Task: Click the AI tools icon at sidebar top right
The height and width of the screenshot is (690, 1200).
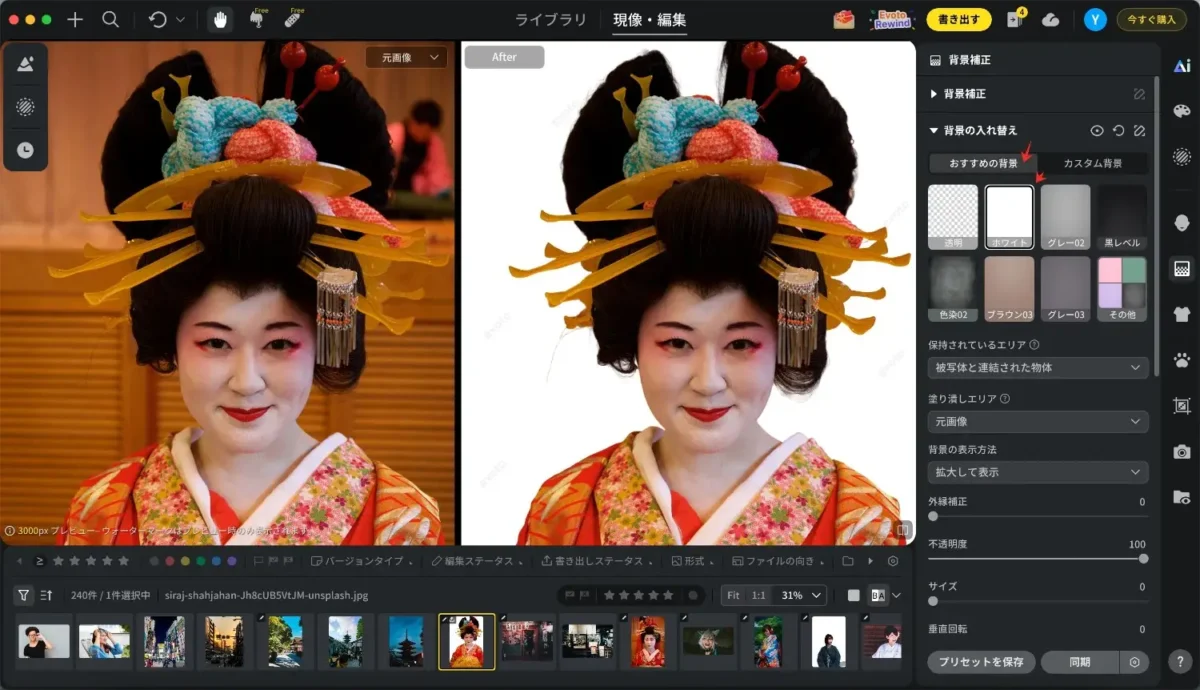Action: pyautogui.click(x=1182, y=66)
